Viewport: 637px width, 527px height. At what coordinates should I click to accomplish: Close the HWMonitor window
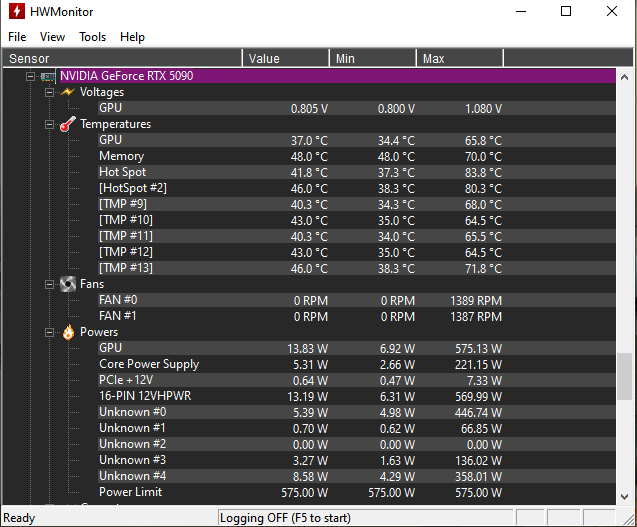coord(612,11)
